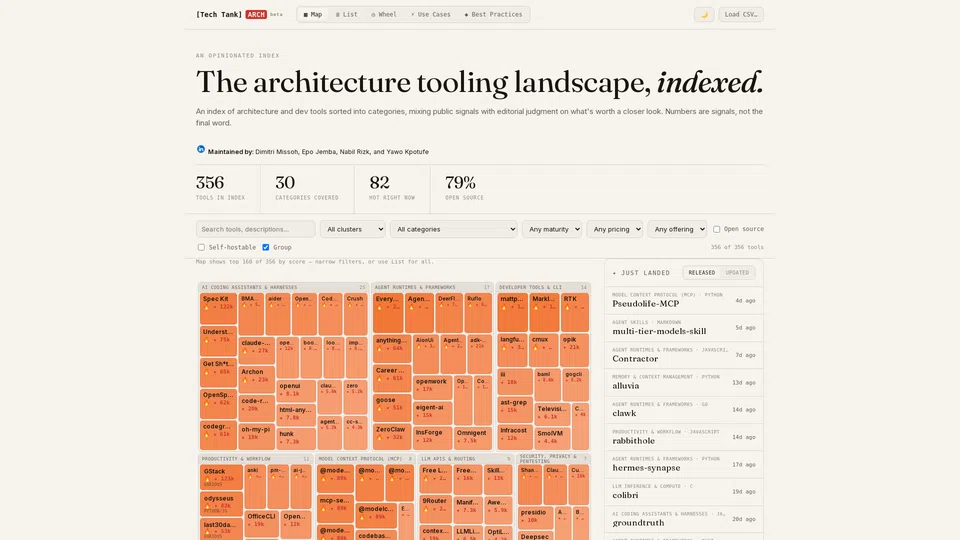The width and height of the screenshot is (960, 540).
Task: Select the cmux tile
Action: click(x=544, y=350)
